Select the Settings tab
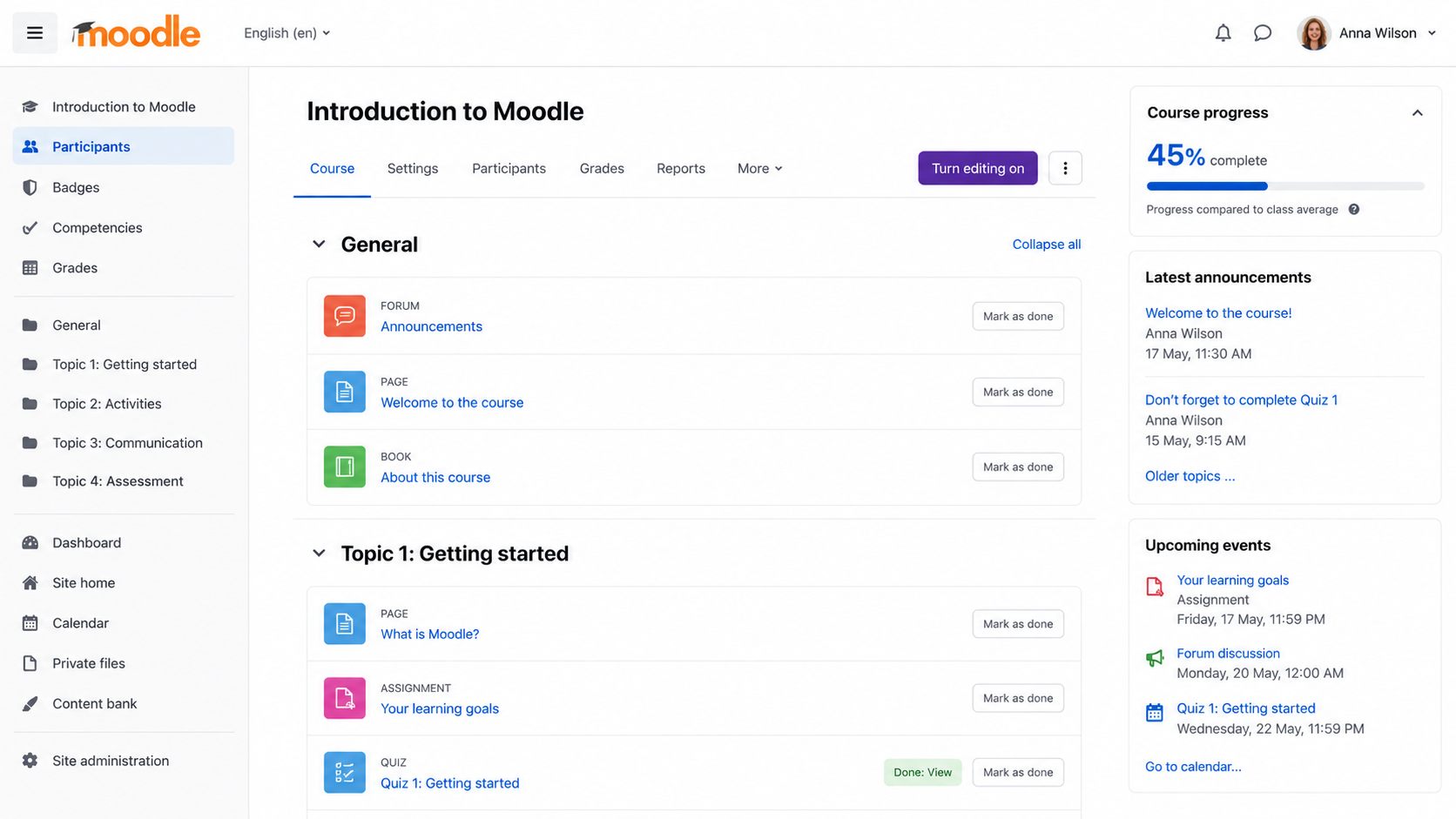The height and width of the screenshot is (819, 1456). [x=413, y=169]
